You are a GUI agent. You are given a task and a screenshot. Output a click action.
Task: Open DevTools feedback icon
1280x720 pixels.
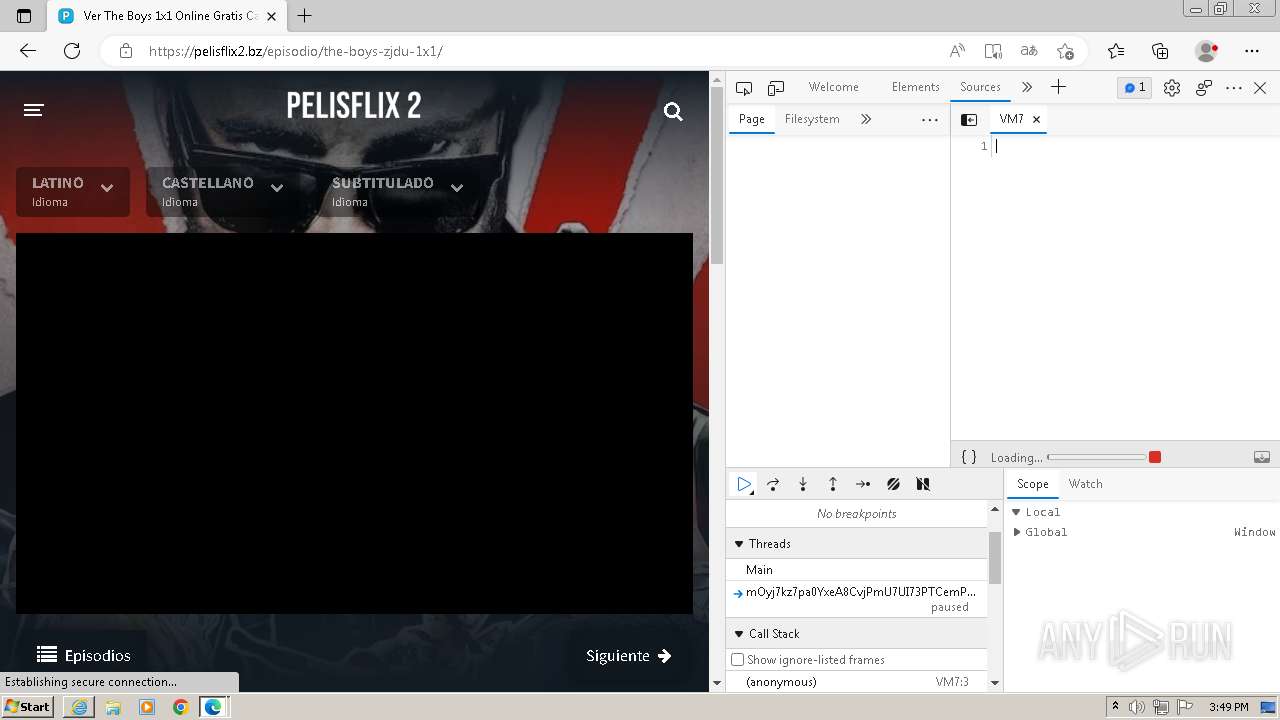tap(1204, 88)
